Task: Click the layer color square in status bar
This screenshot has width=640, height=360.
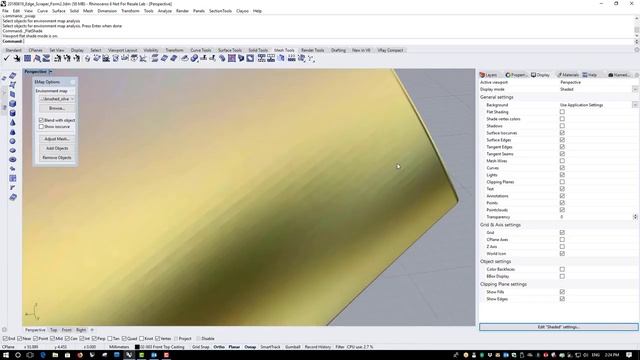Action: tap(137, 347)
